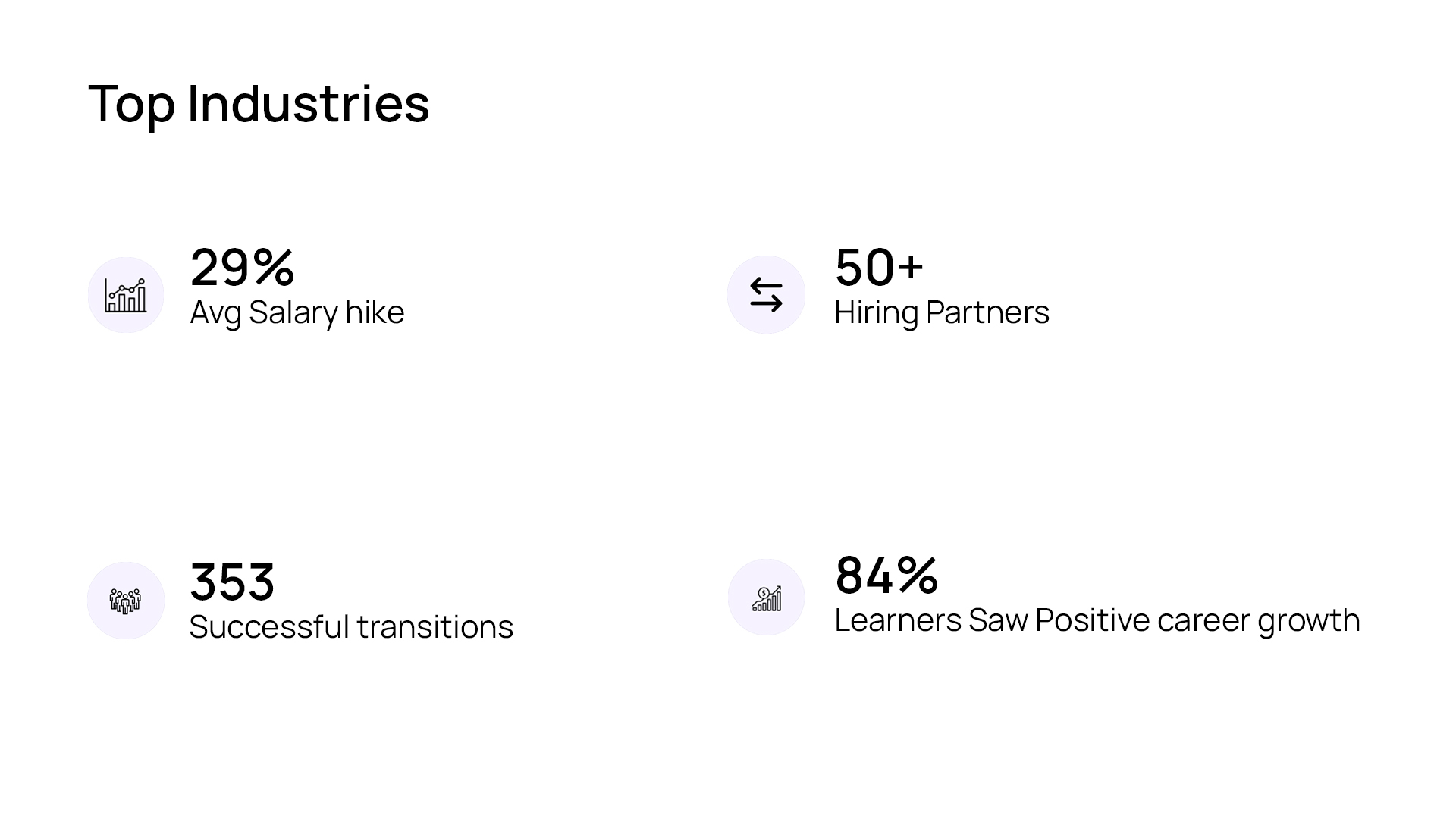This screenshot has height=819, width=1456.
Task: Click the 'Top Industries' heading
Action: click(x=259, y=103)
